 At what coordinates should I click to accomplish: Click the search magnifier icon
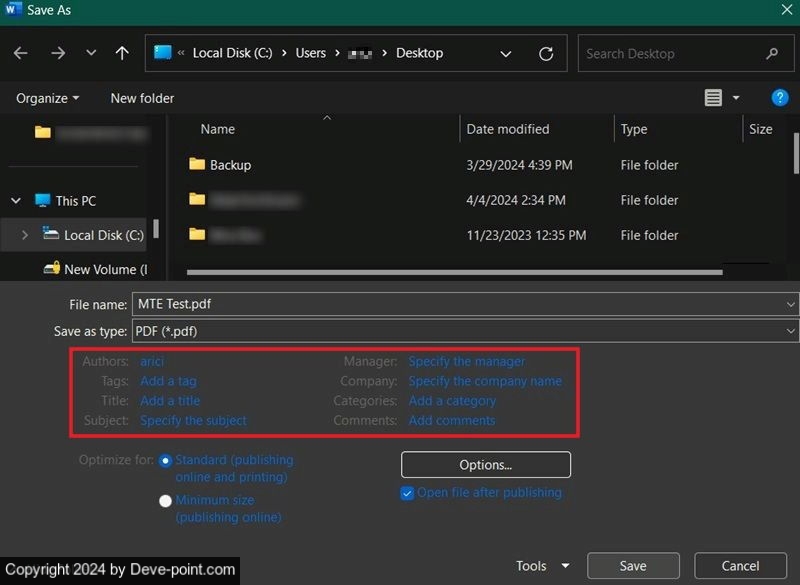tap(772, 53)
